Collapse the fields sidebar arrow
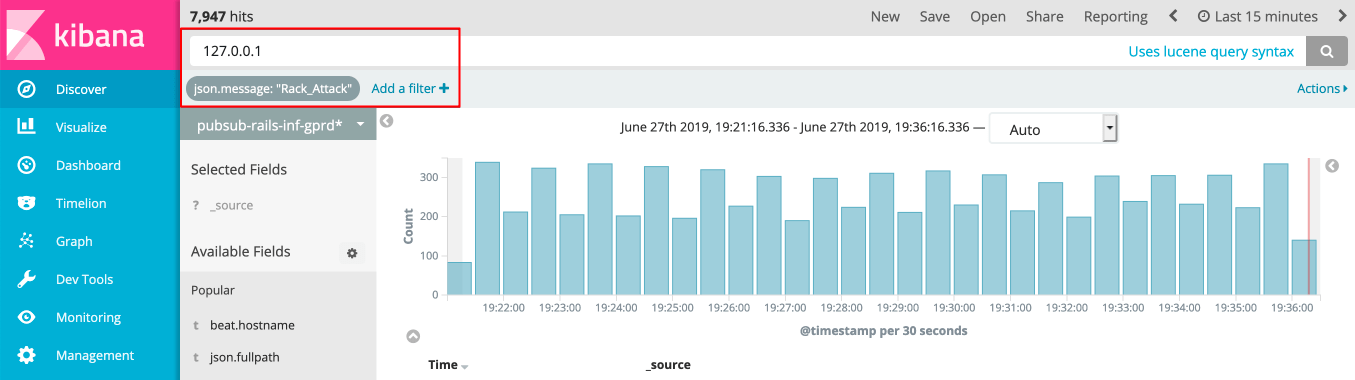 [387, 121]
